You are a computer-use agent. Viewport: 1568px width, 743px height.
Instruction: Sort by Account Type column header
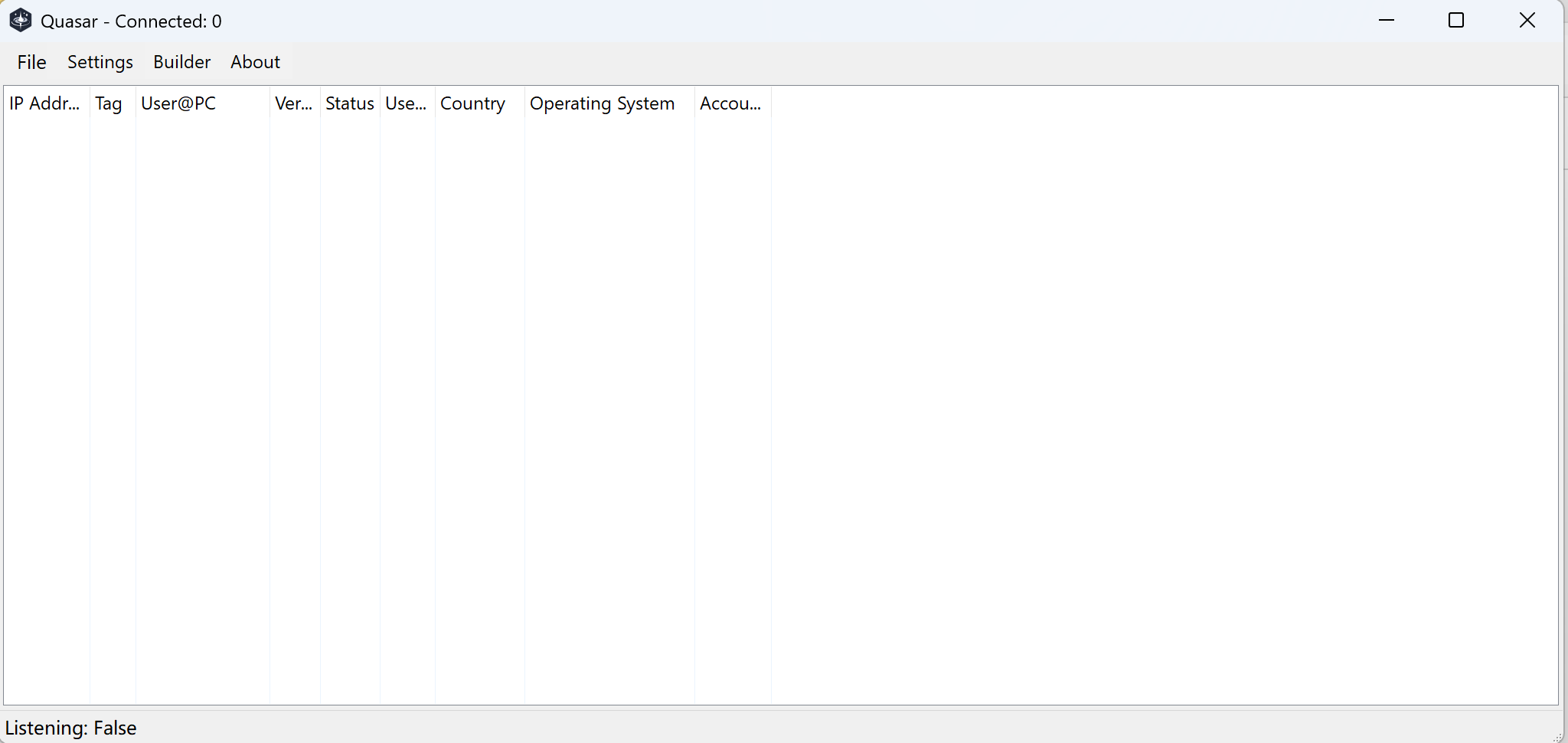click(x=733, y=103)
